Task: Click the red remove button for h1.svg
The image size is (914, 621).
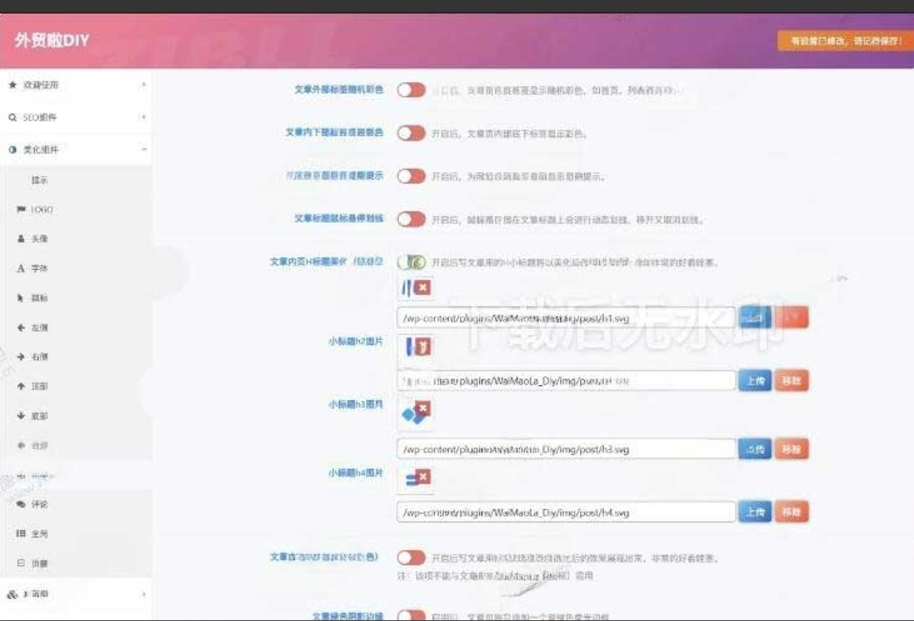Action: pos(792,318)
